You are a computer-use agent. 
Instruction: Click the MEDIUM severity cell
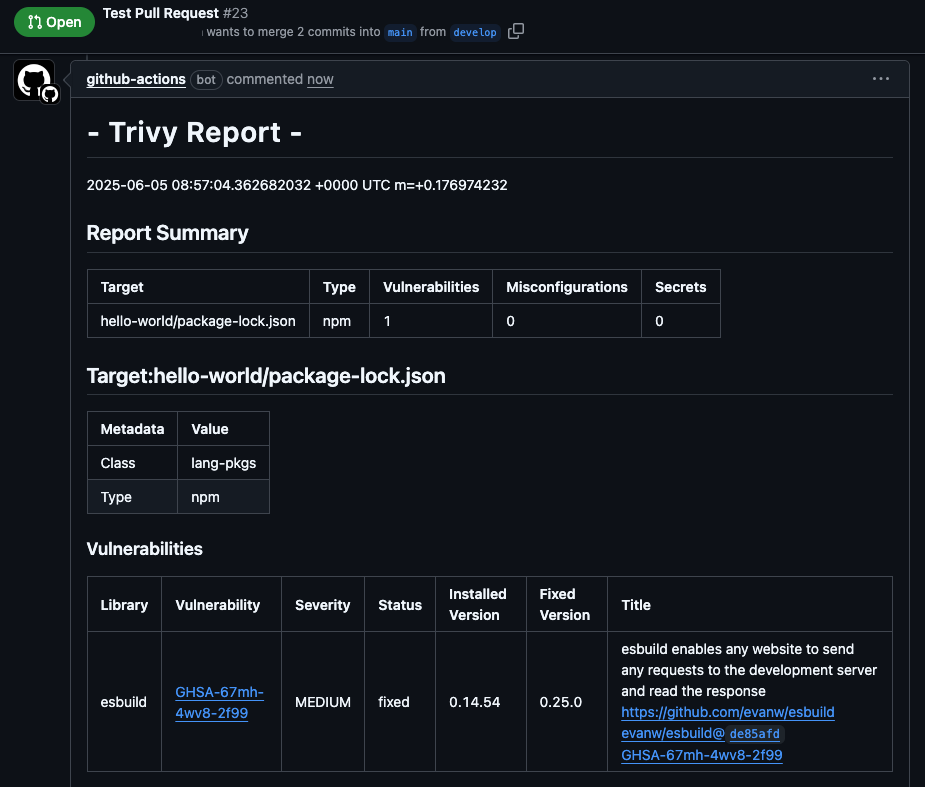(323, 702)
